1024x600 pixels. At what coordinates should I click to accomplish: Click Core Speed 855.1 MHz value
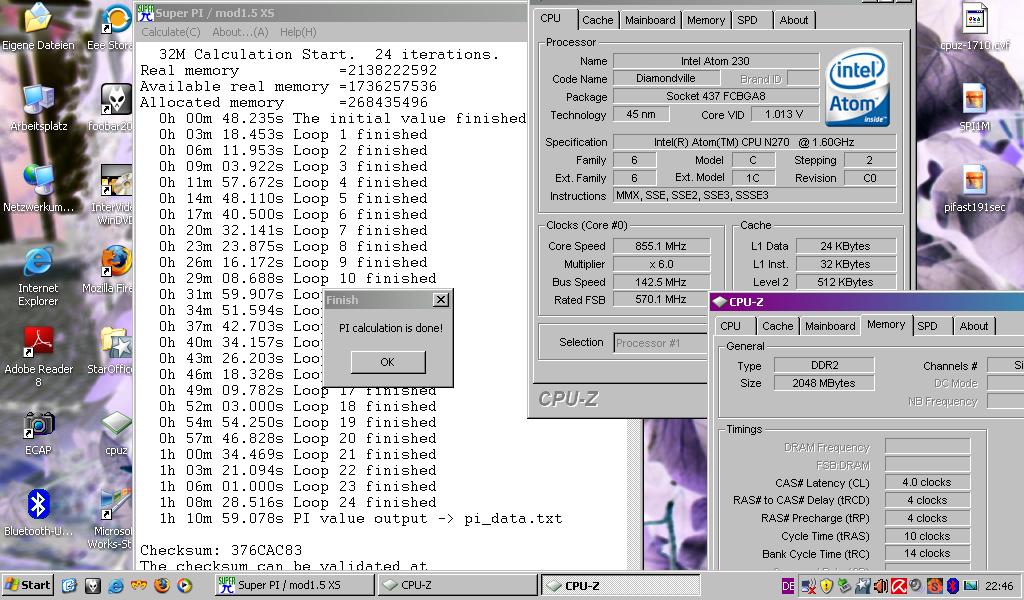coord(661,246)
